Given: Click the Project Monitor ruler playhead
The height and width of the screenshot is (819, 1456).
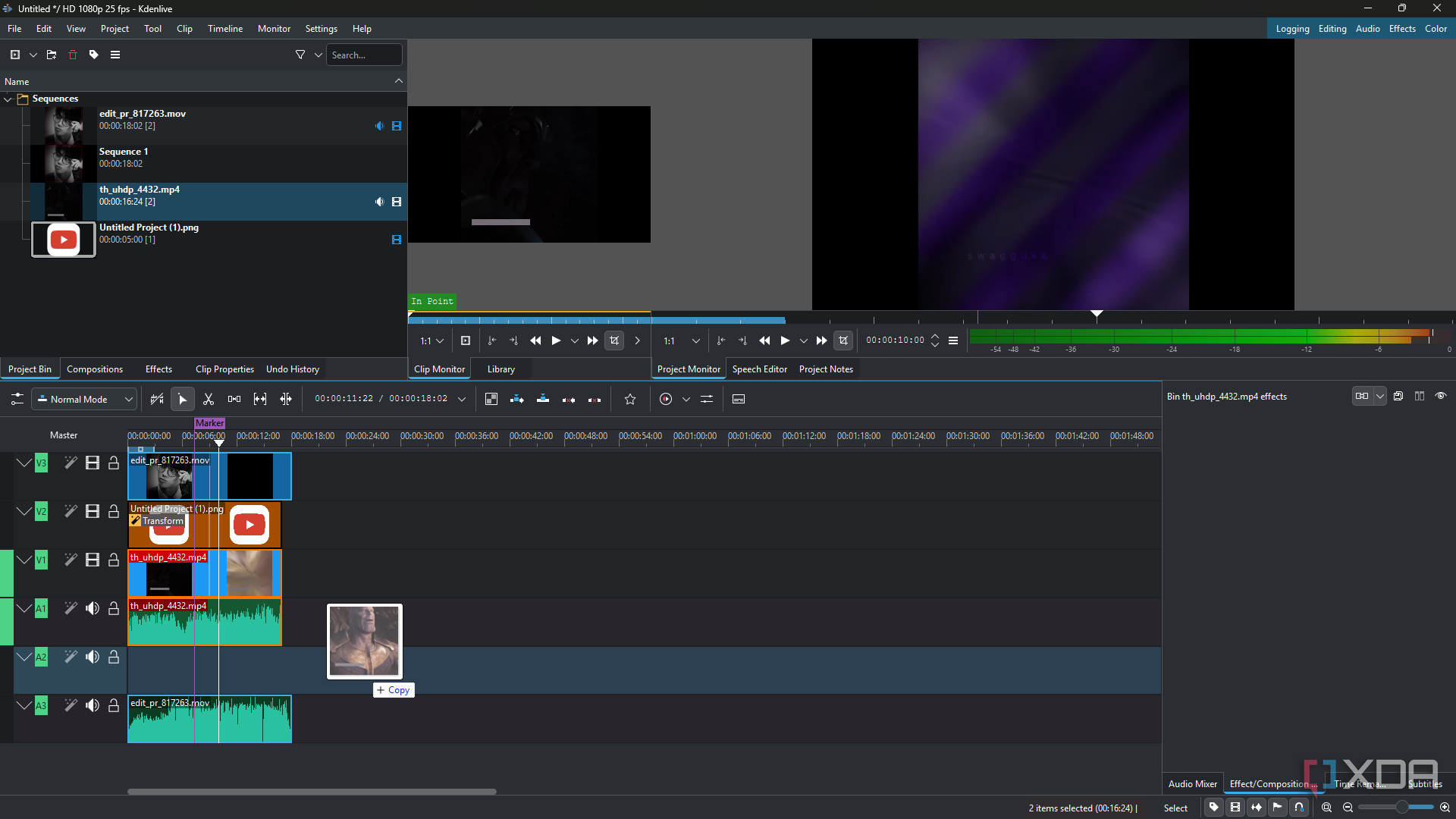Looking at the screenshot, I should (1097, 314).
